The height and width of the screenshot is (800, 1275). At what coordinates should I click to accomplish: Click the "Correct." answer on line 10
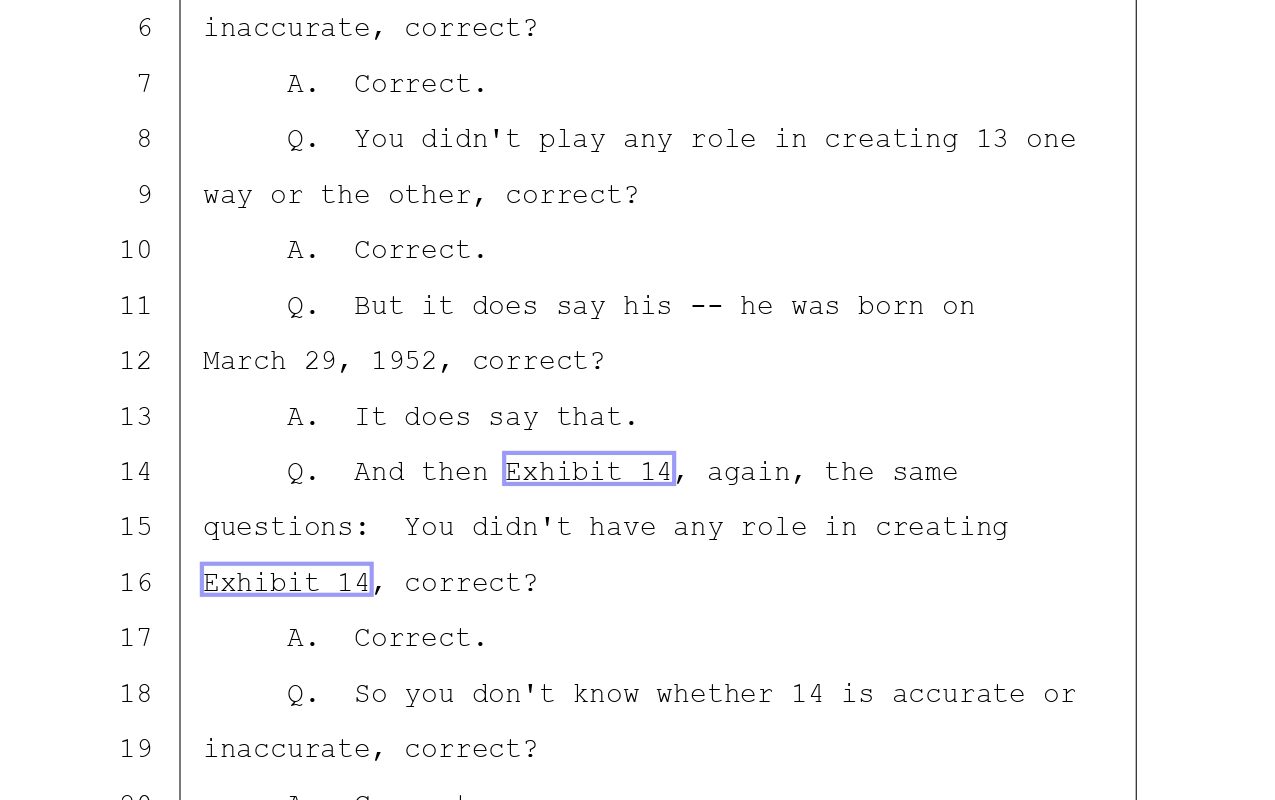[420, 250]
